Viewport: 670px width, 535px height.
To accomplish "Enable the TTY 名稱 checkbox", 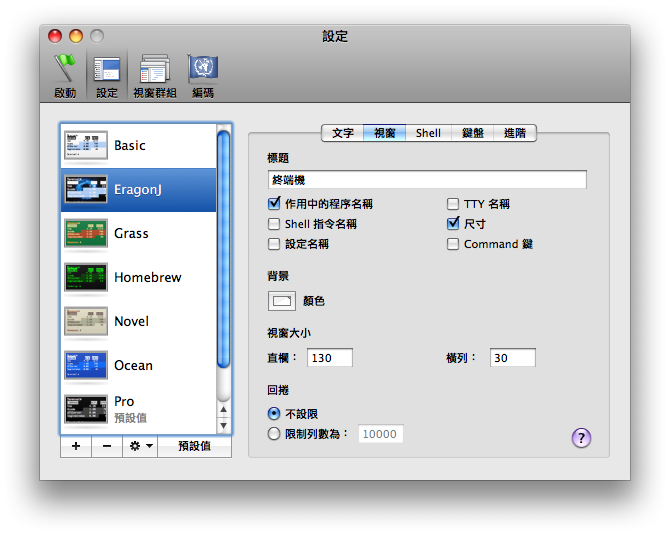I will point(454,204).
